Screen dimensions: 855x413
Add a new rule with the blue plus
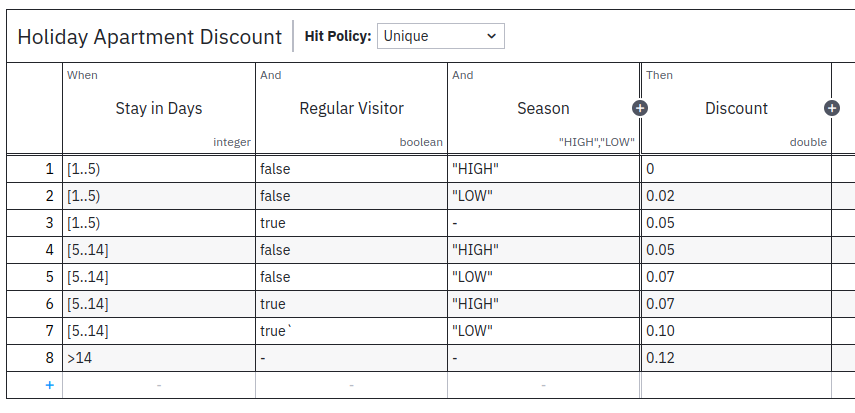tap(49, 385)
